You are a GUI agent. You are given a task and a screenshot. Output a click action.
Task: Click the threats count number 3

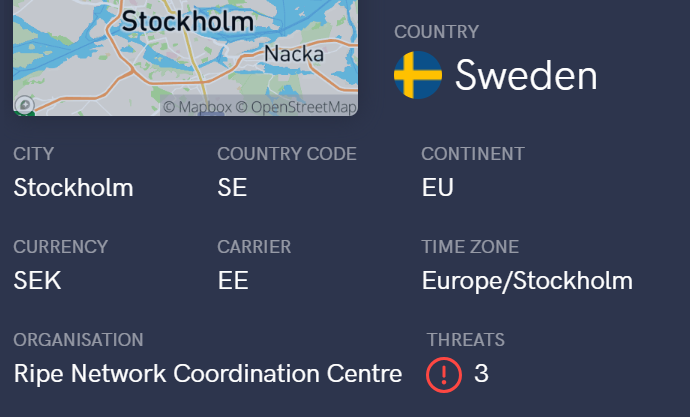click(481, 374)
